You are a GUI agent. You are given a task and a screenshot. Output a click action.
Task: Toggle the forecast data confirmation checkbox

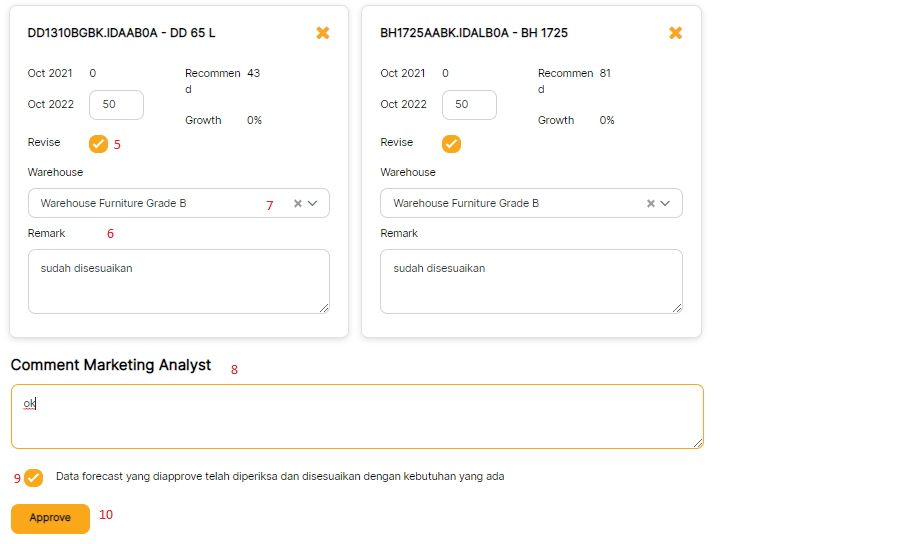[x=34, y=478]
